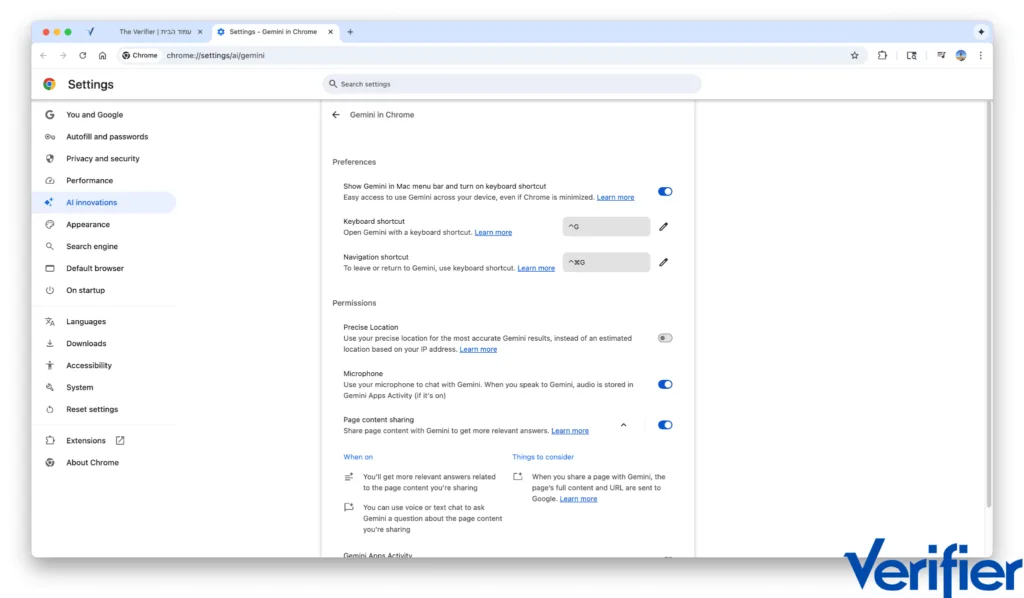Image resolution: width=1024 pixels, height=598 pixels.
Task: Click the Keyboard shortcut value field
Action: [x=606, y=227]
